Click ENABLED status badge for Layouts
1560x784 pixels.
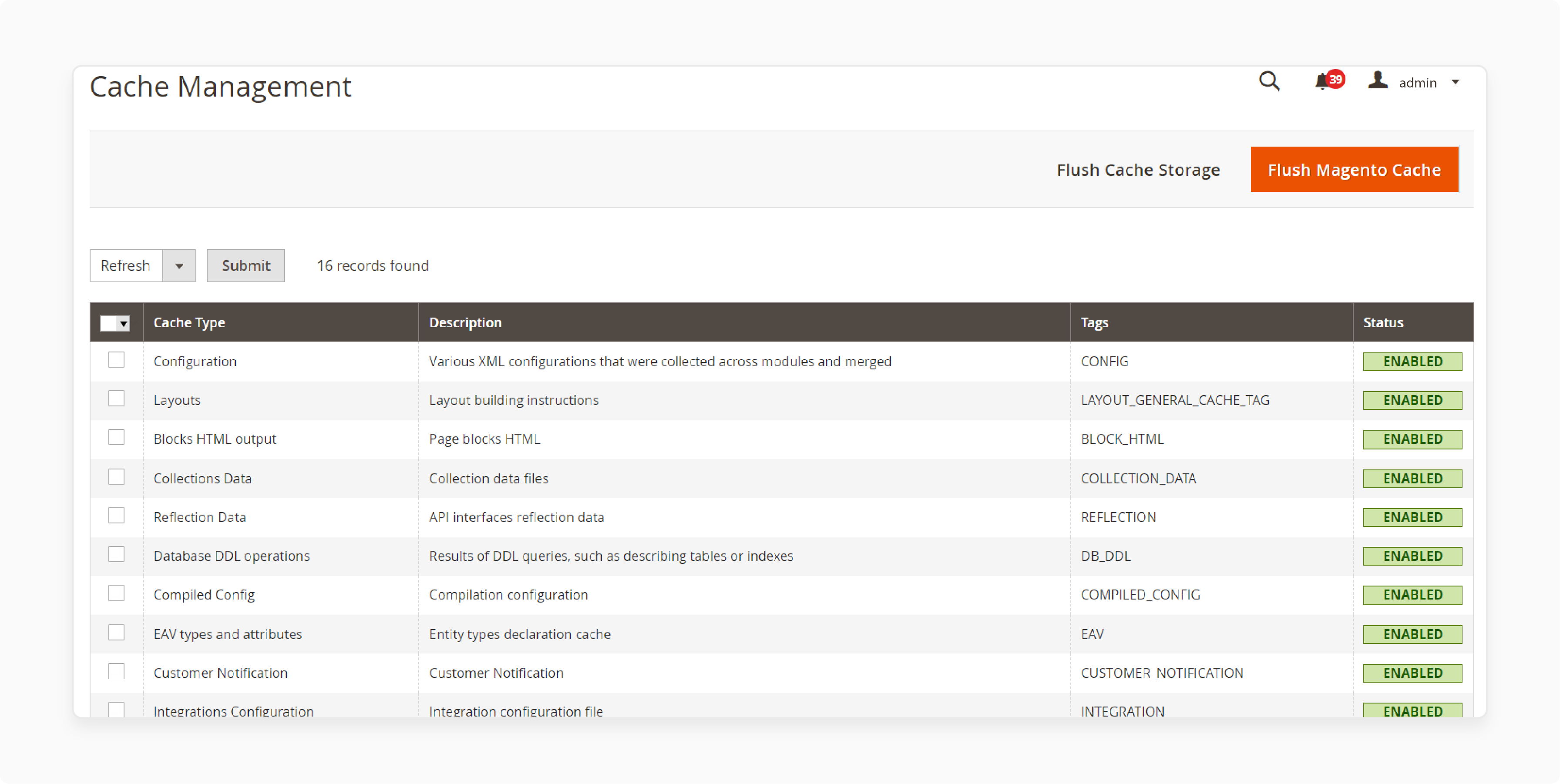click(x=1412, y=400)
